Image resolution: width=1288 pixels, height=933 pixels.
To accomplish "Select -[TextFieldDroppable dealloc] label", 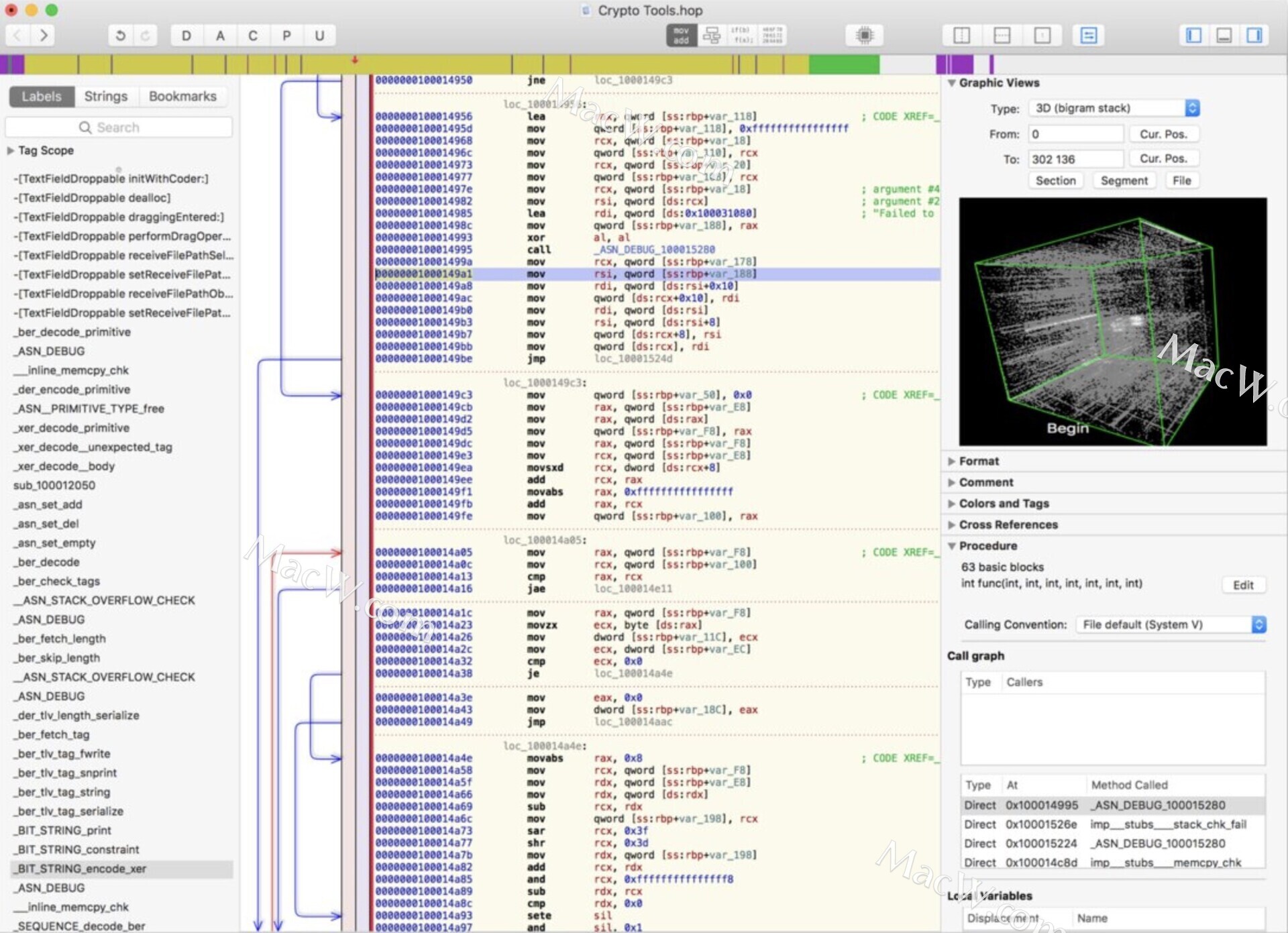I will click(x=92, y=199).
